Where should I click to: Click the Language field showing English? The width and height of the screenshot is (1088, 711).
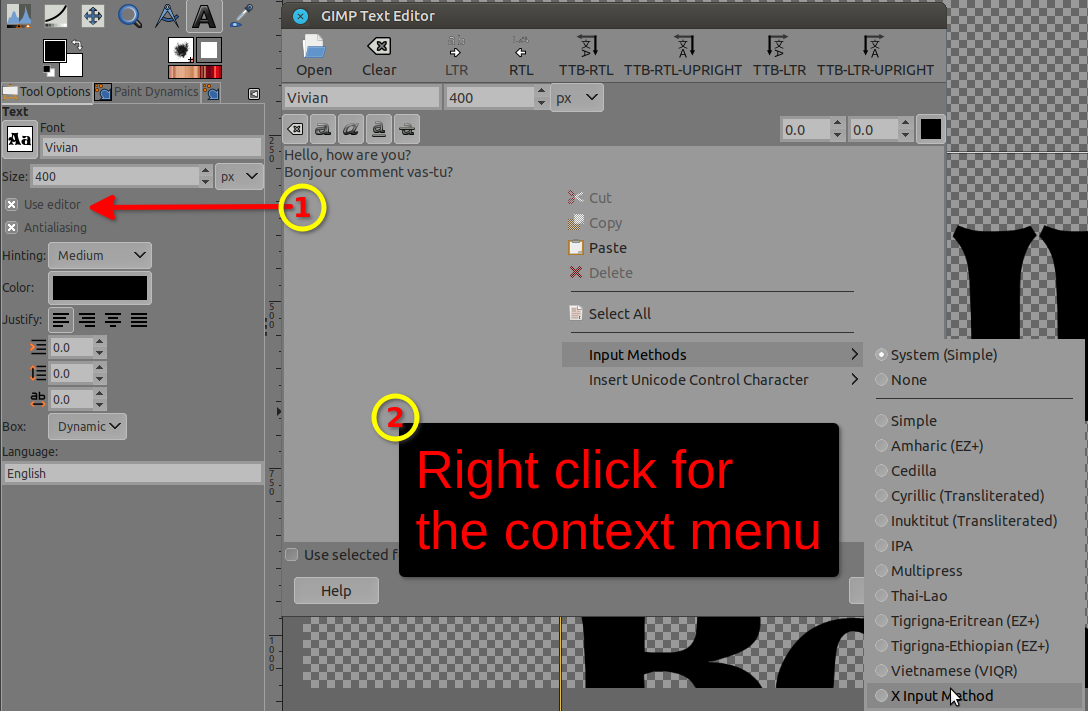(x=133, y=473)
